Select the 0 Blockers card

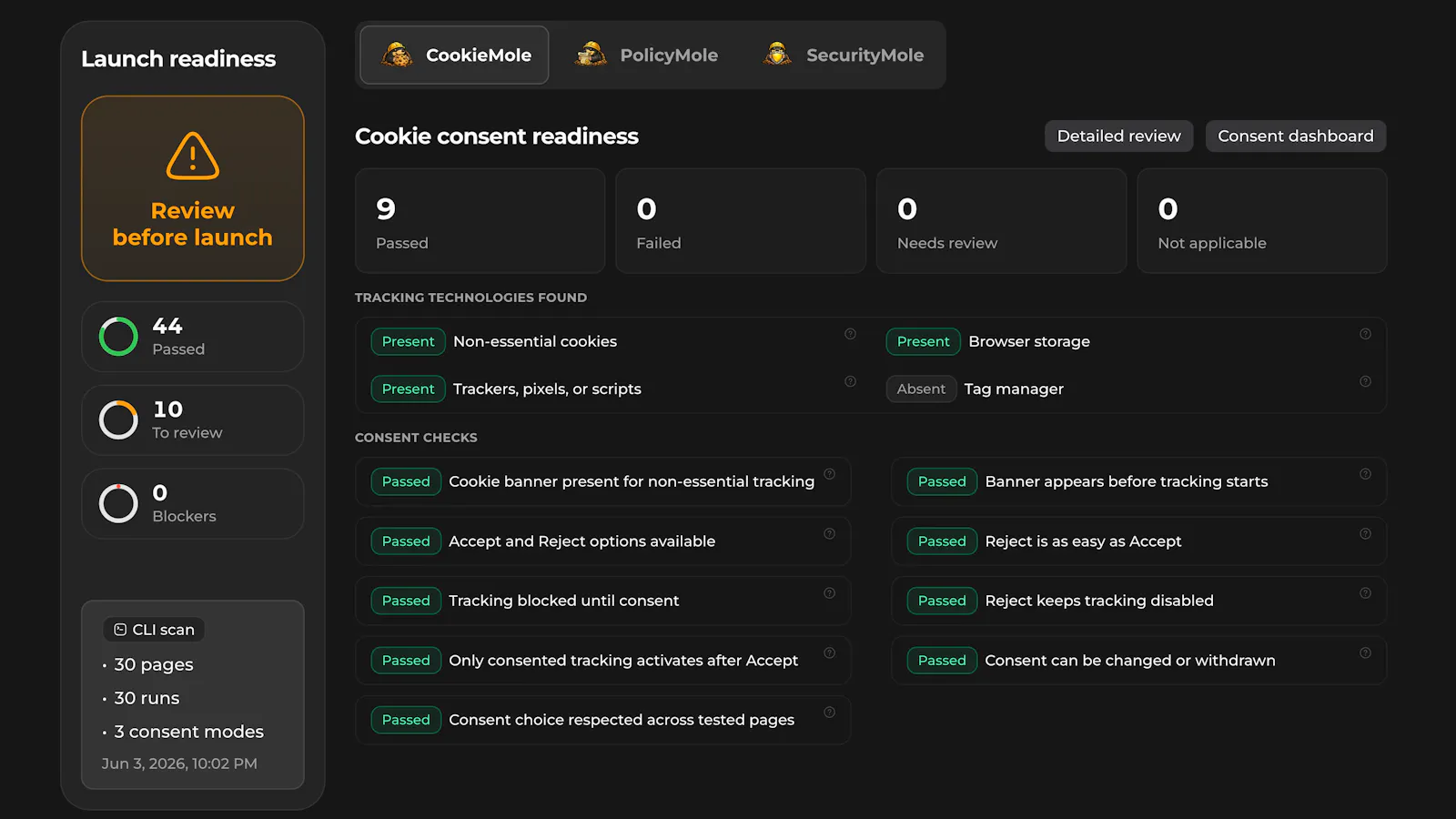(193, 504)
